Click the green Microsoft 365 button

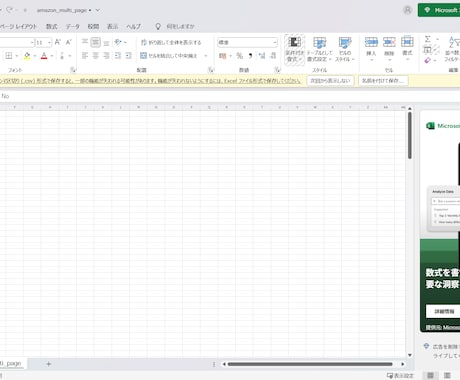(439, 10)
